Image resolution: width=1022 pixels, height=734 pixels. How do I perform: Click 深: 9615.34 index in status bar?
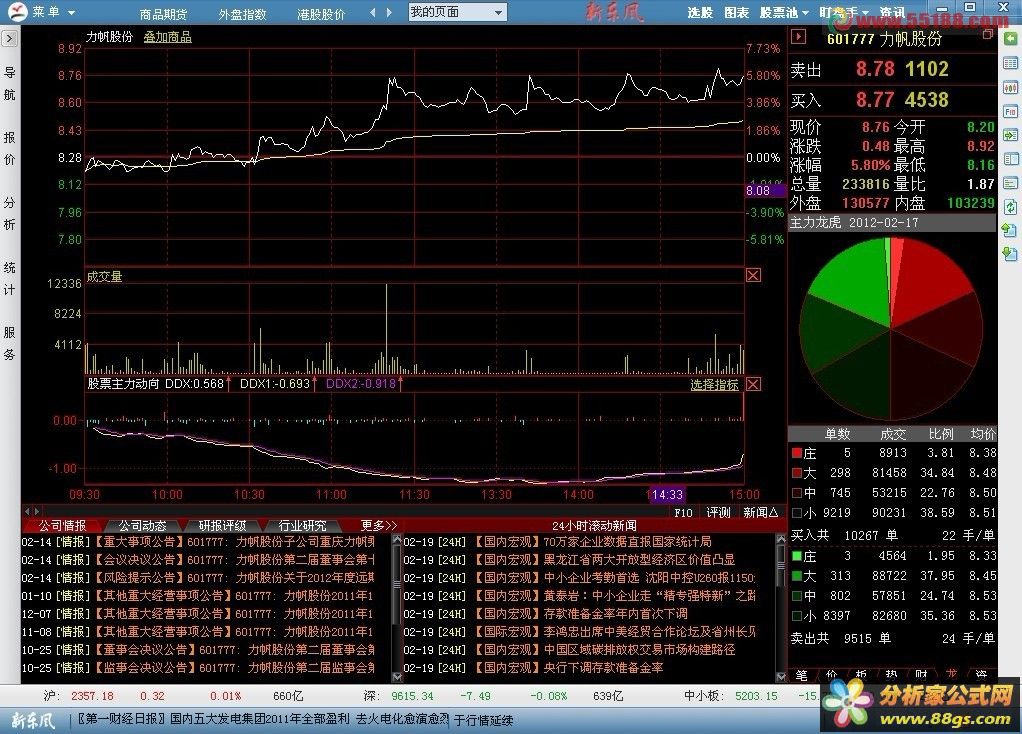point(399,696)
